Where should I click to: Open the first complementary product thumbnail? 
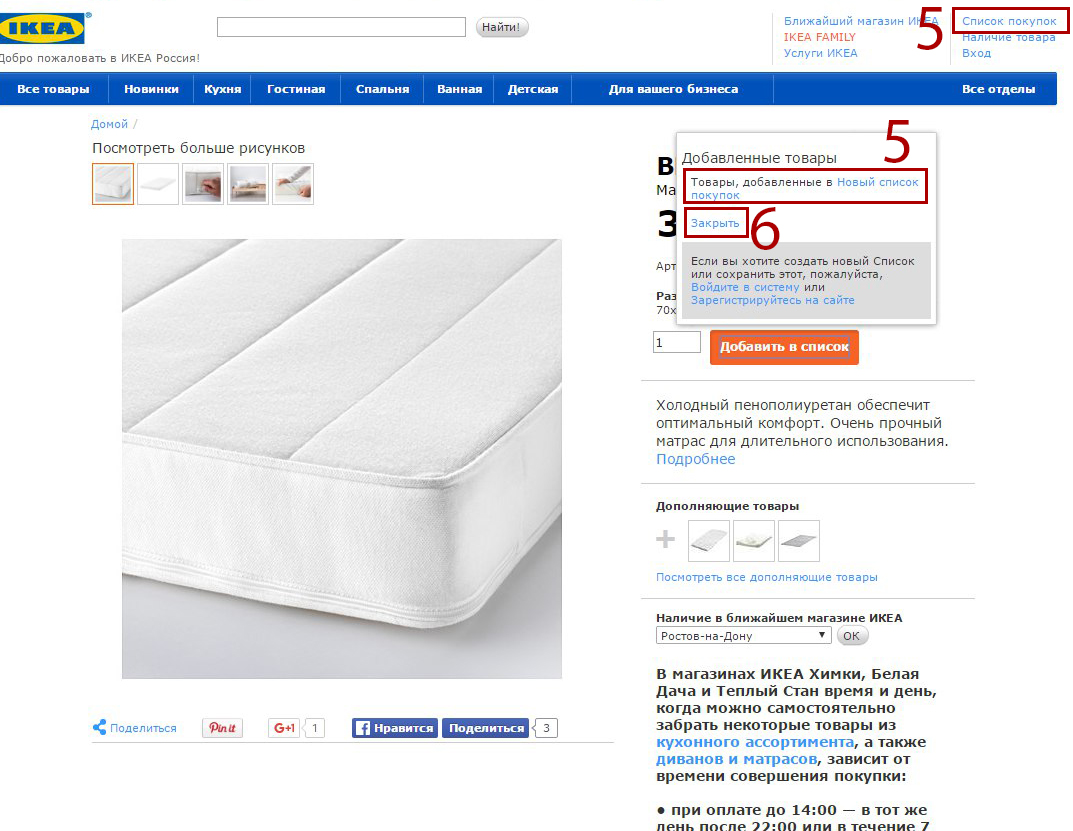pos(708,540)
